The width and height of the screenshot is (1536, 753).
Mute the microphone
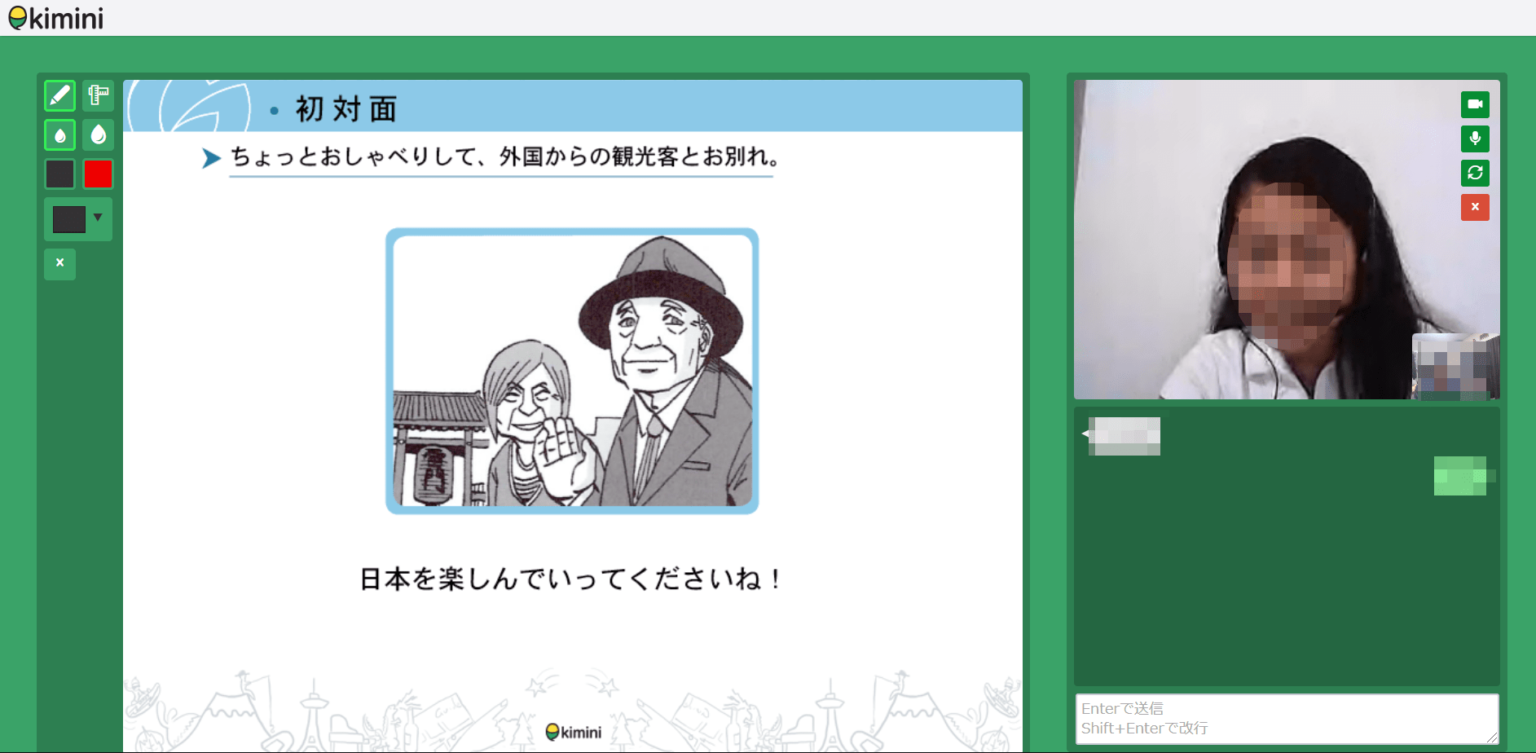[x=1475, y=138]
